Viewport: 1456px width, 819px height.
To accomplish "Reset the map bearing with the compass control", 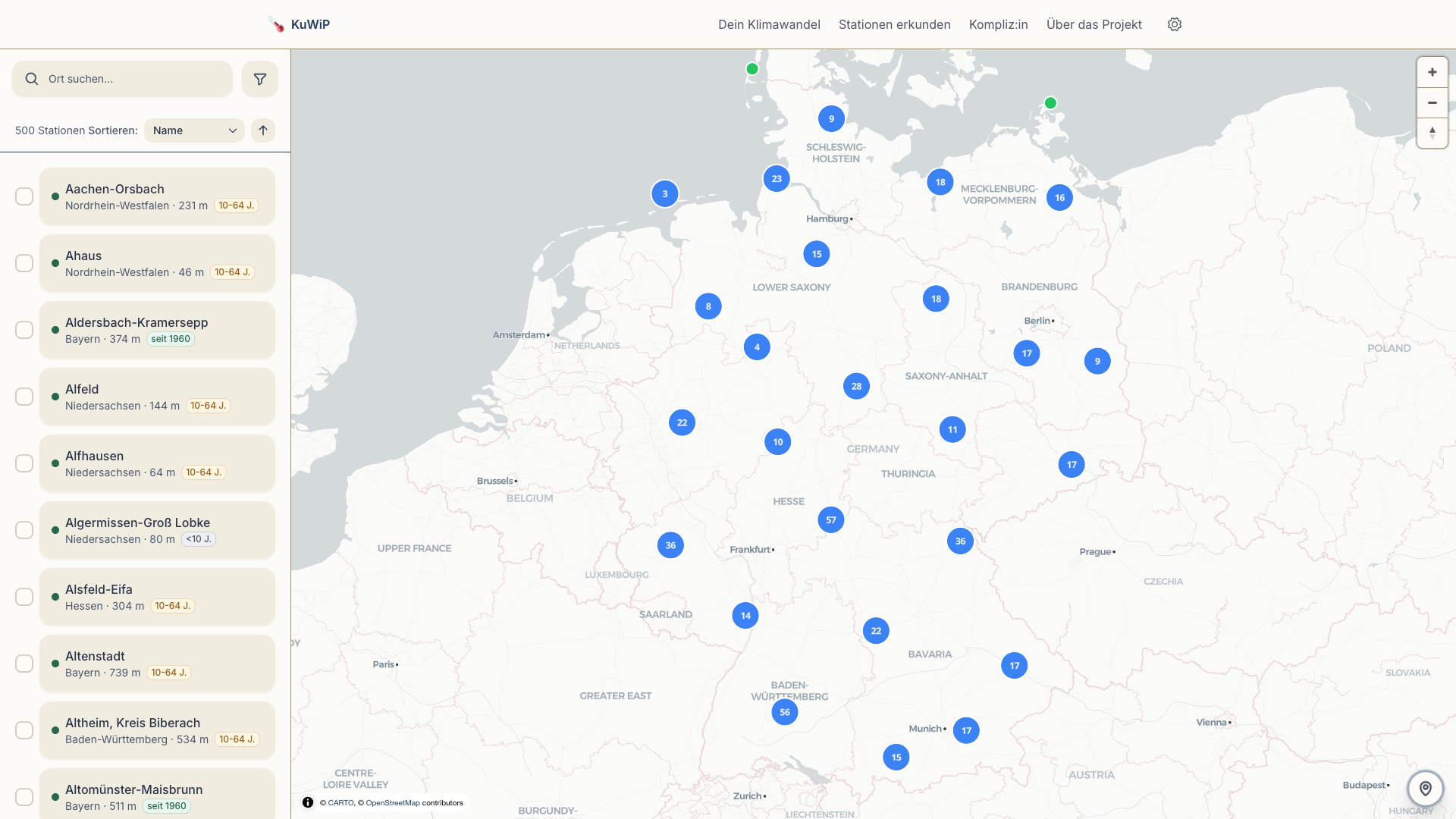I will (x=1432, y=133).
